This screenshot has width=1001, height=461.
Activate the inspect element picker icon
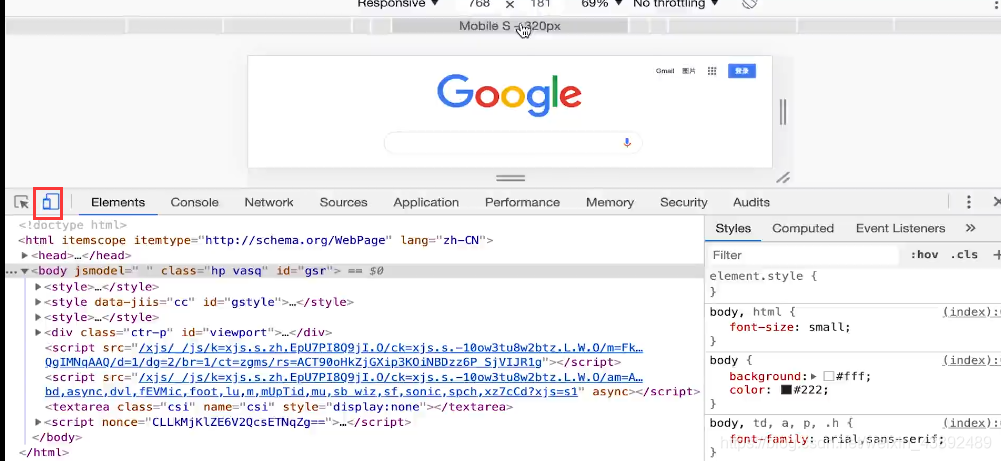point(21,202)
